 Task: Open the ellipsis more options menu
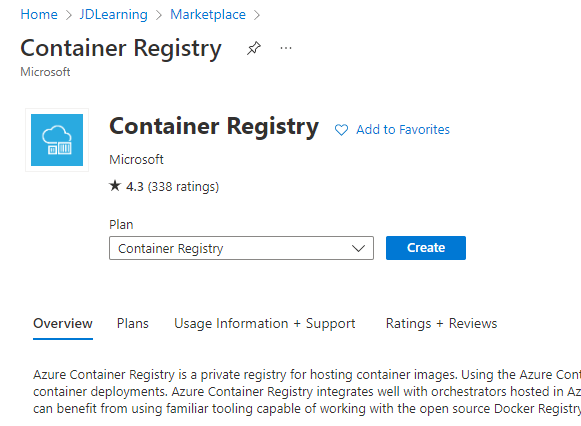[x=286, y=48]
